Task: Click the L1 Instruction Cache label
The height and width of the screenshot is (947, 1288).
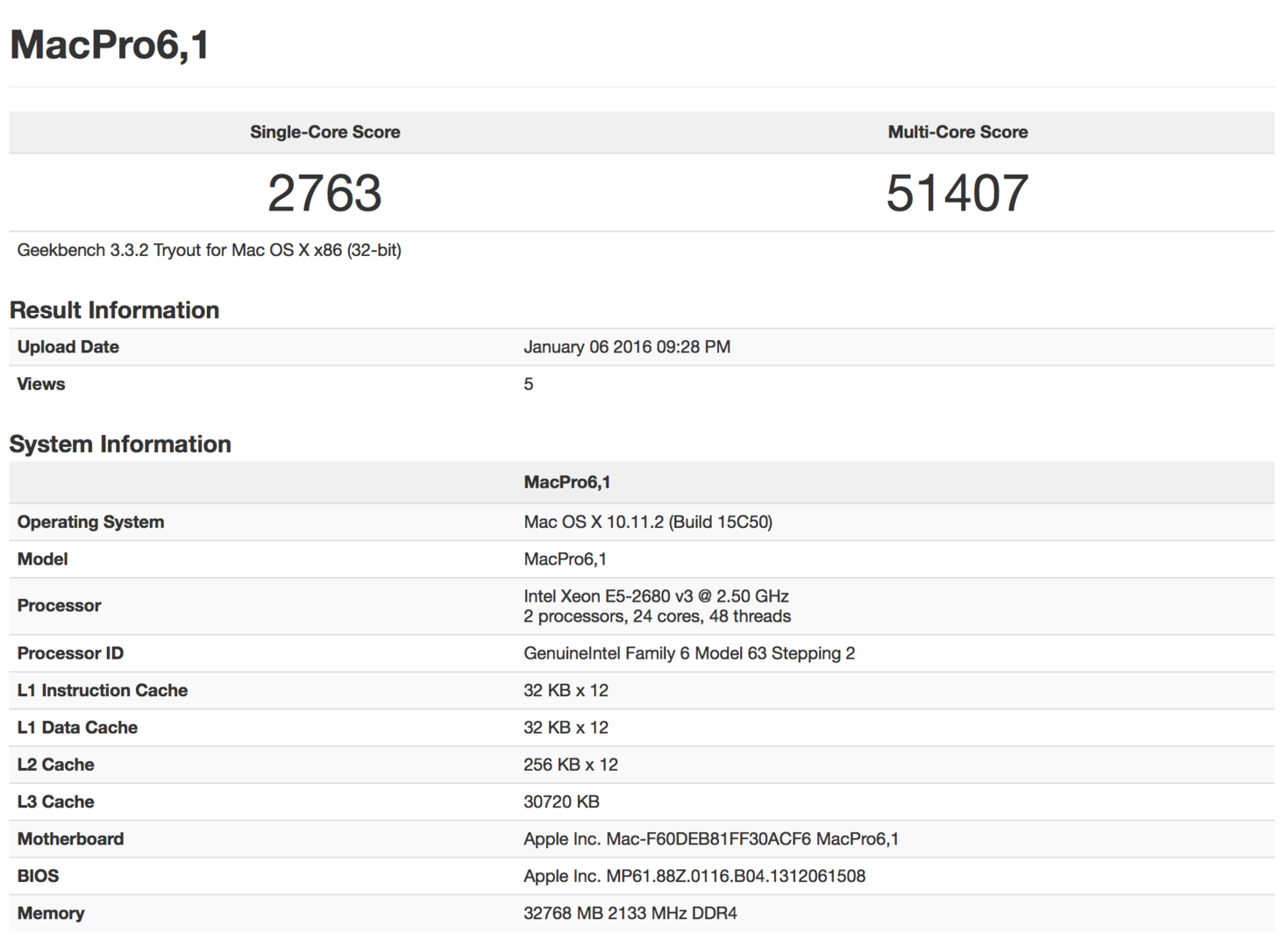Action: (x=103, y=691)
